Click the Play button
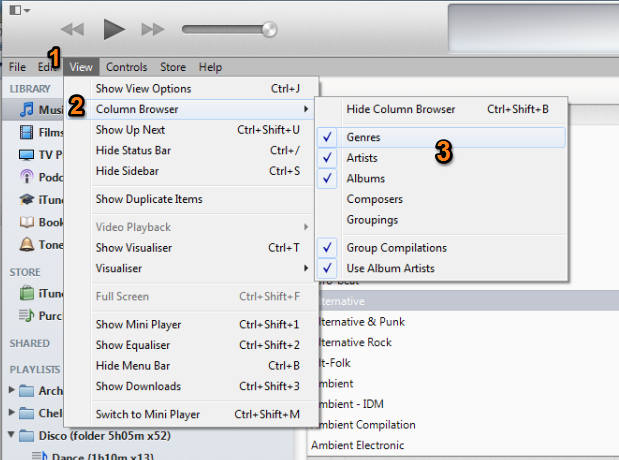619x460 pixels. click(x=114, y=29)
